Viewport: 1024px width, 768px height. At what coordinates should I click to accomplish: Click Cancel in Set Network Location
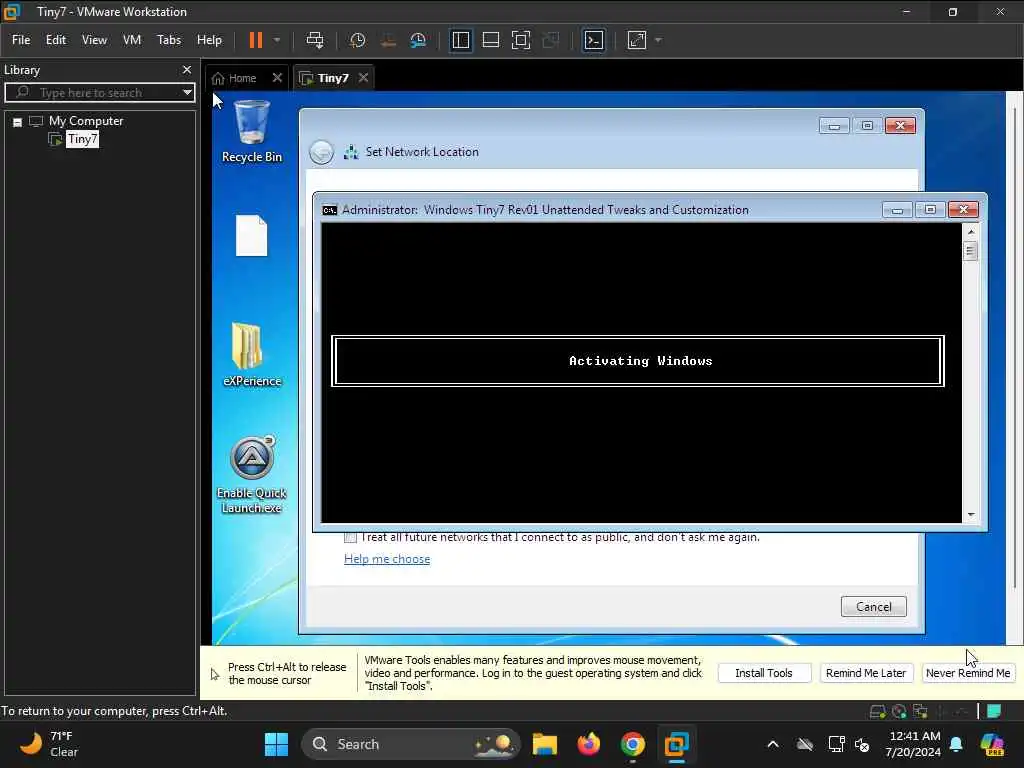pos(873,607)
